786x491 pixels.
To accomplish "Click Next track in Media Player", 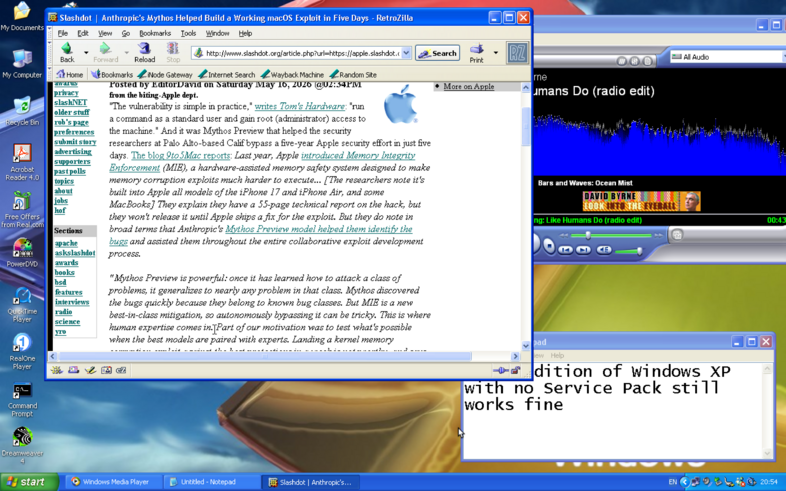I will pyautogui.click(x=583, y=250).
